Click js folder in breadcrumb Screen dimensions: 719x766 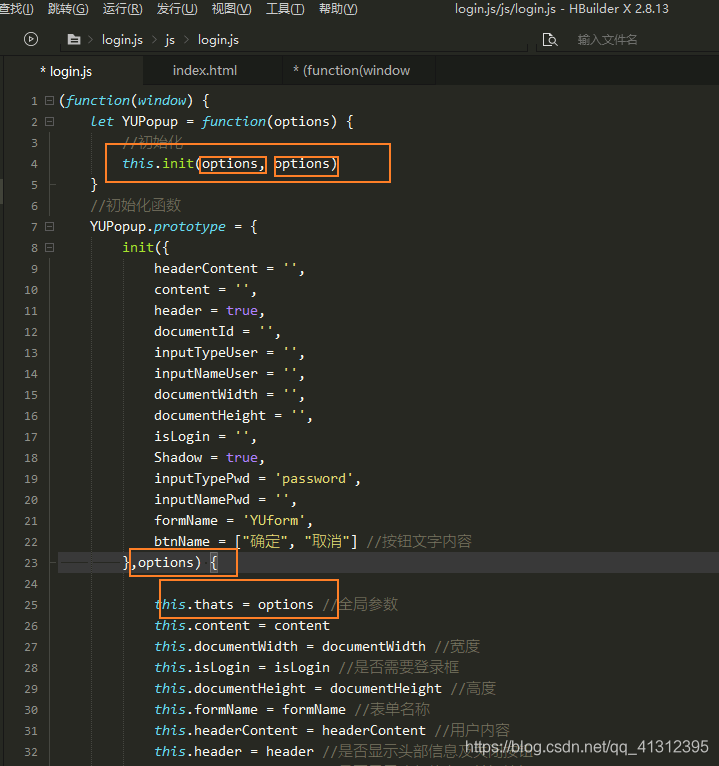(169, 40)
